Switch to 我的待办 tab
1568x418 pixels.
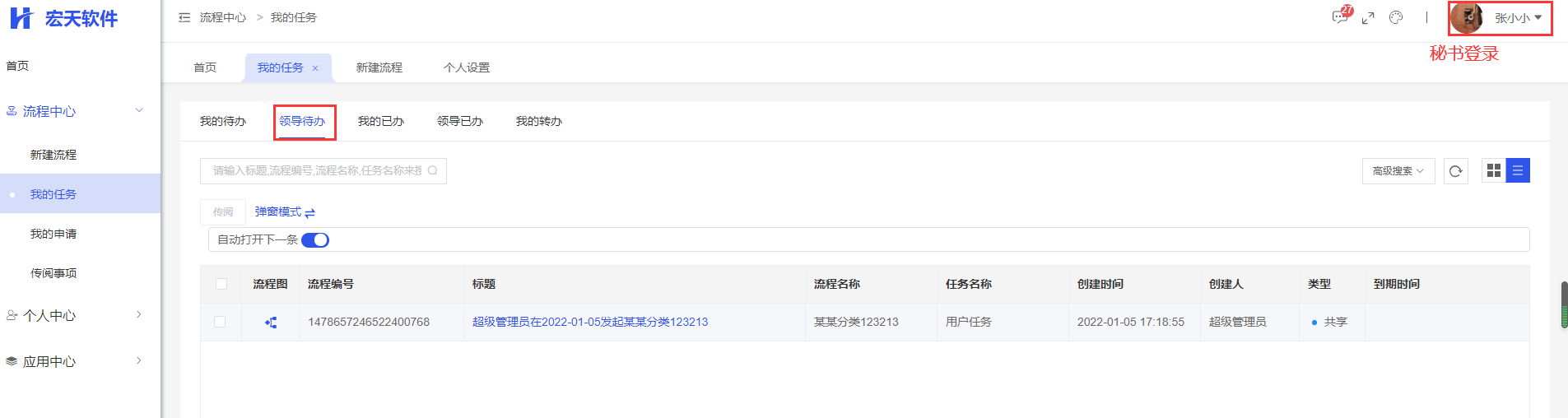tap(223, 121)
